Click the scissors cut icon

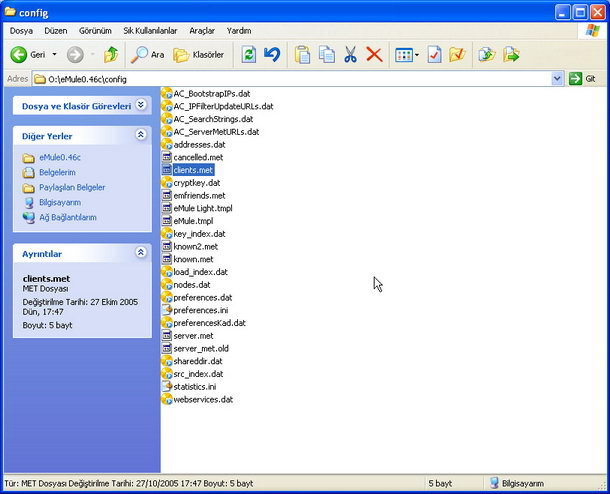(351, 55)
